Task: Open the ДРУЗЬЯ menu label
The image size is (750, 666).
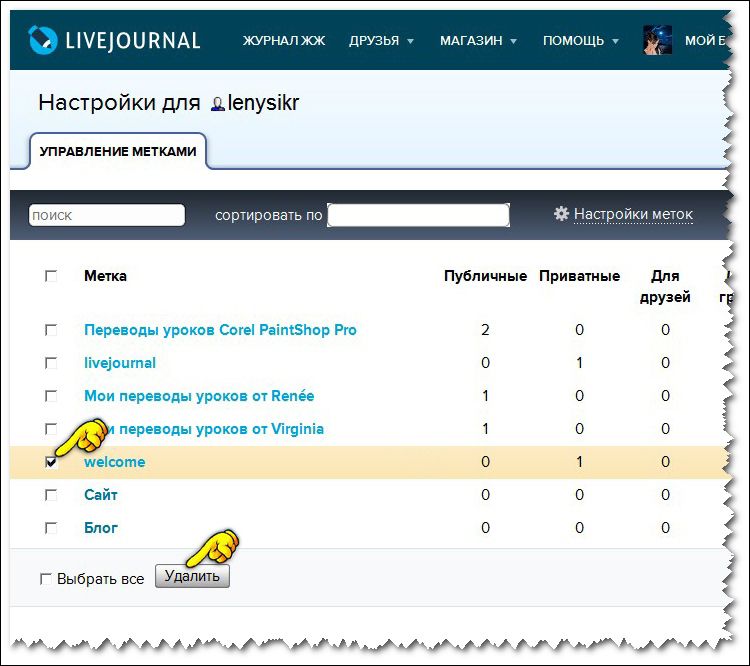Action: [374, 41]
